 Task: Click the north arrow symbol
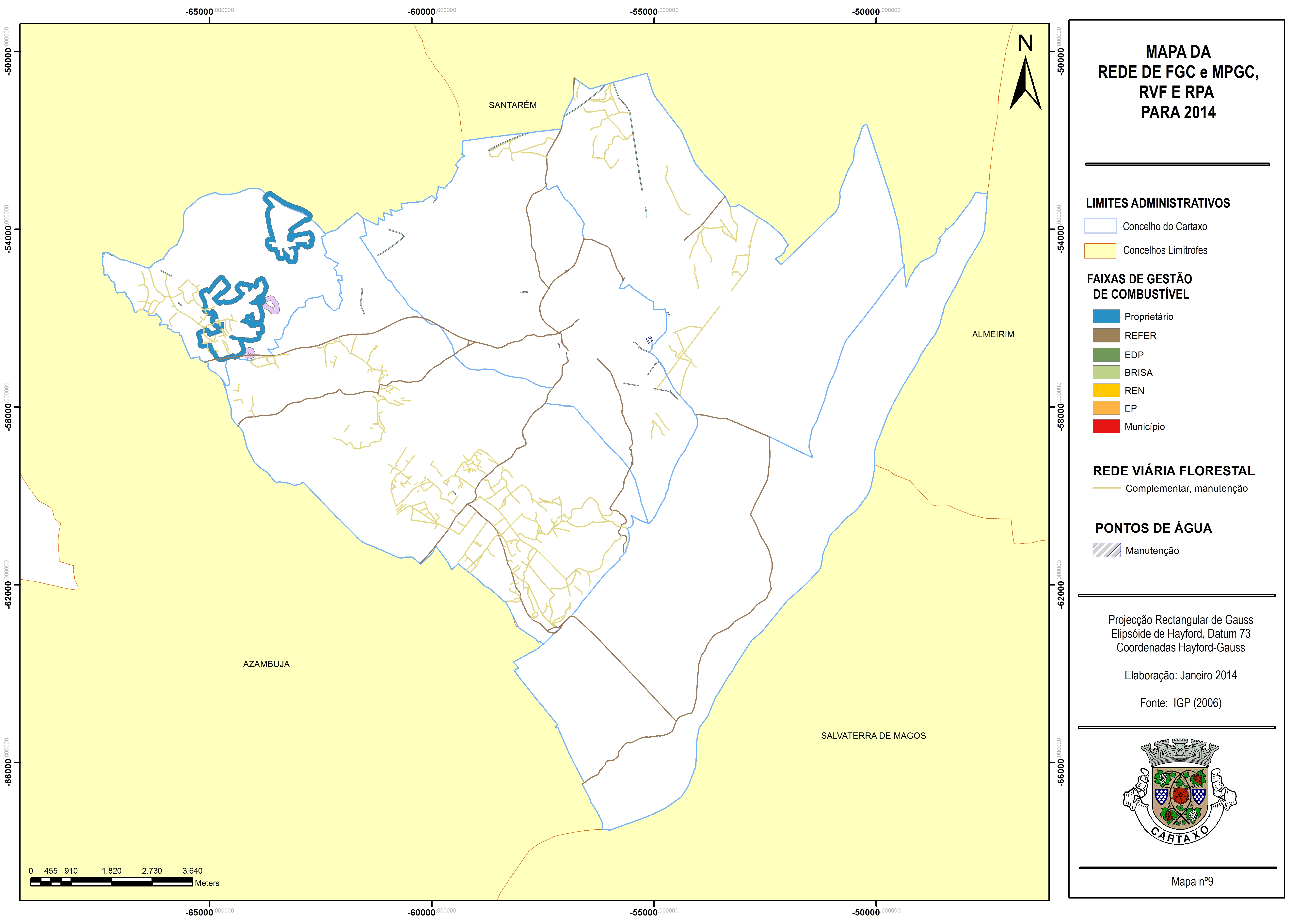pyautogui.click(x=1025, y=72)
